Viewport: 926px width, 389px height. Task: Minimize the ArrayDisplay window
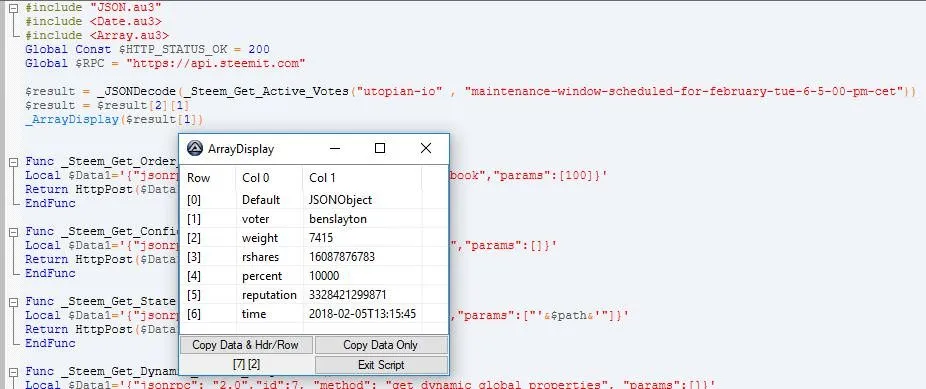pos(335,148)
